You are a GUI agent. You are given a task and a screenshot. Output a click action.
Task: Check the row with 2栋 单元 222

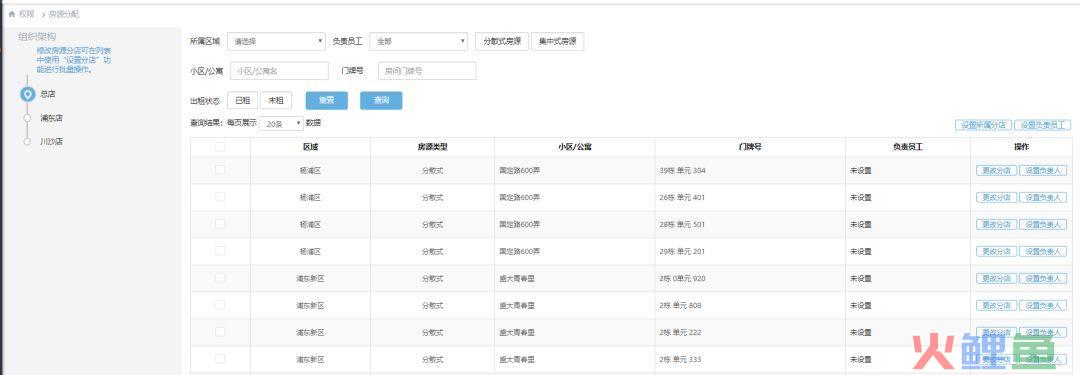tap(220, 332)
